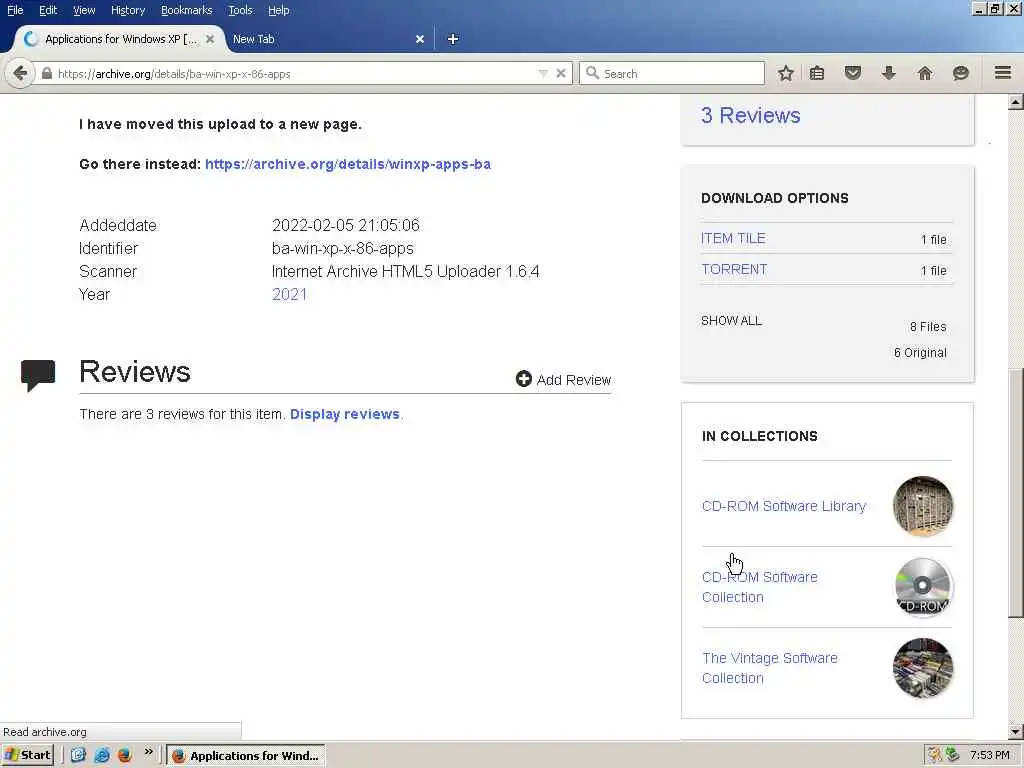Image resolution: width=1024 pixels, height=768 pixels.
Task: Download the TORRENT option
Action: (734, 269)
